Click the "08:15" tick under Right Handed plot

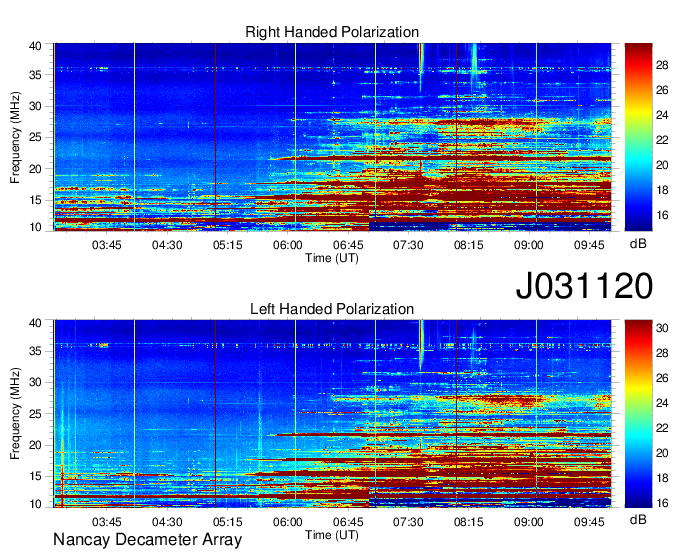click(468, 245)
